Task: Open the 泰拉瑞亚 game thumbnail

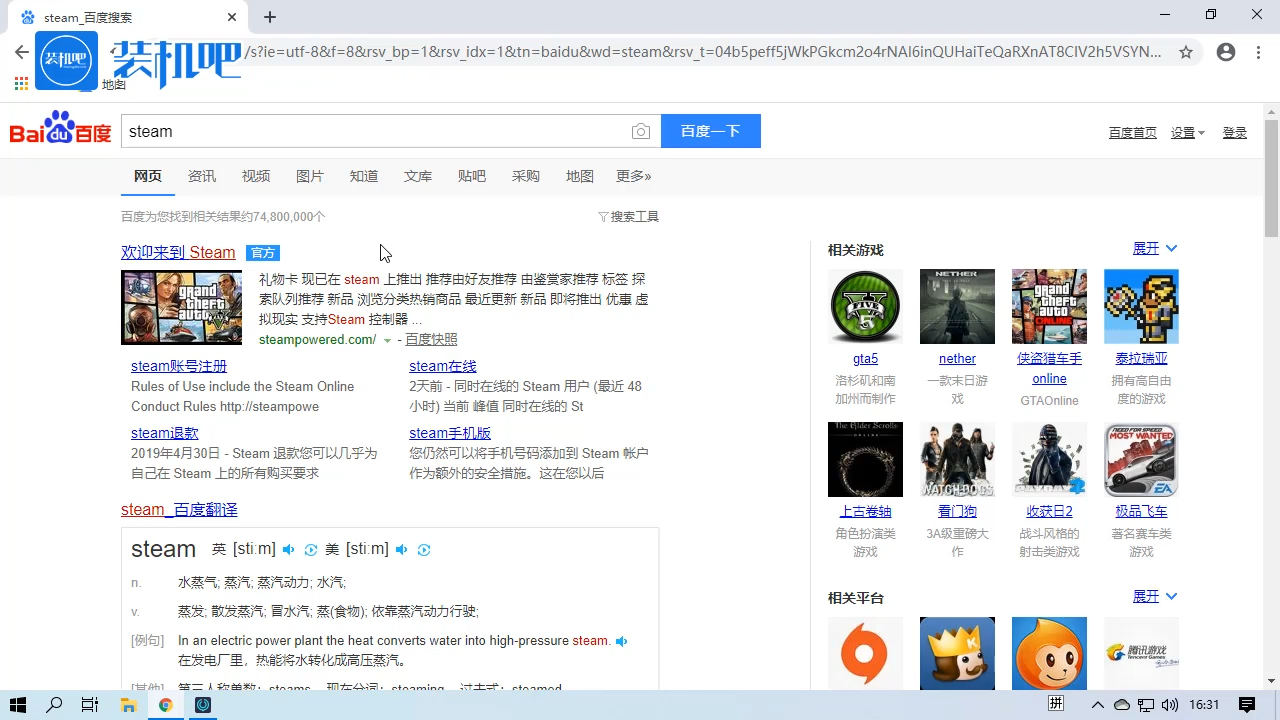Action: (1140, 306)
